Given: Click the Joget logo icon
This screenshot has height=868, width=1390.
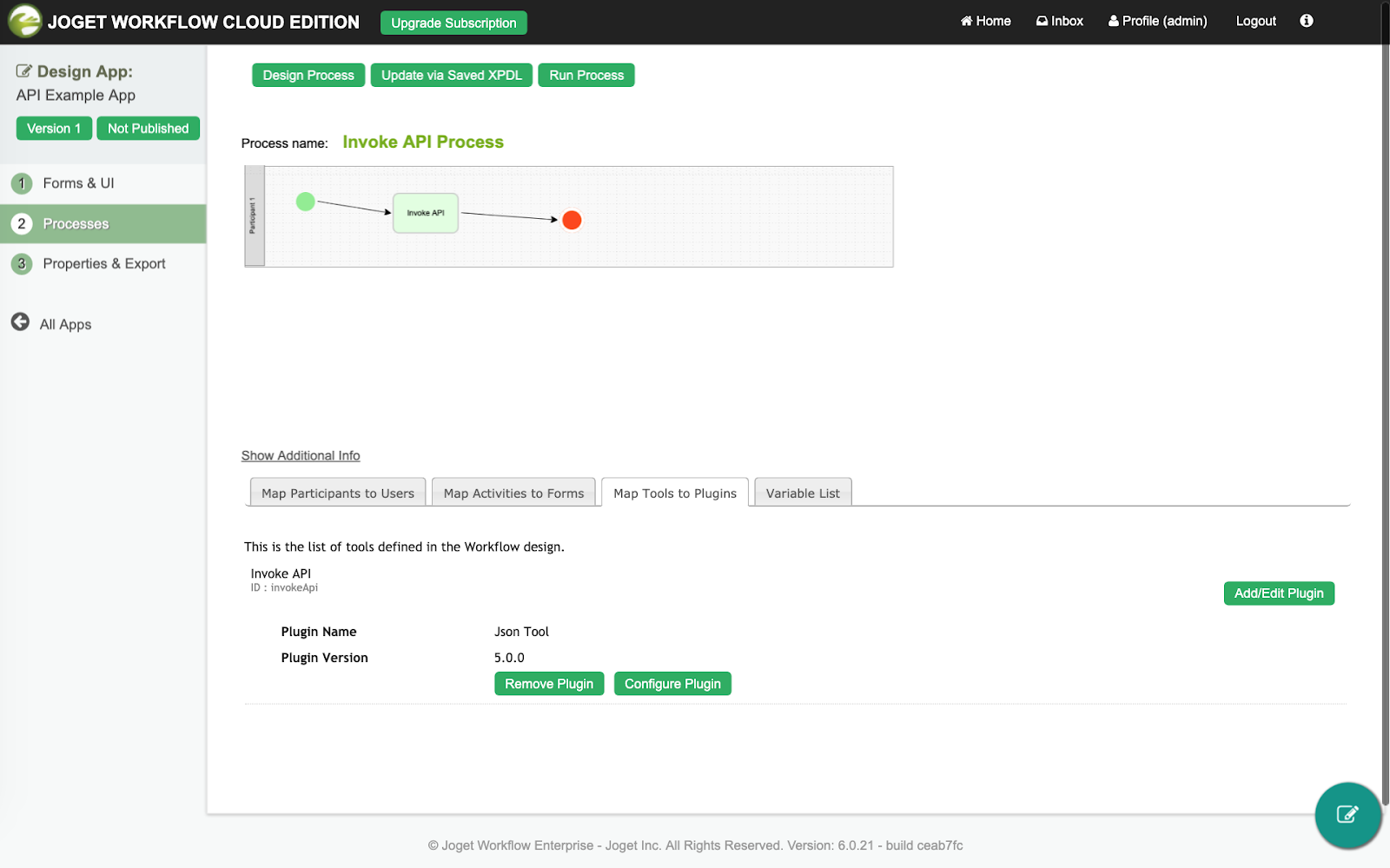Looking at the screenshot, I should pyautogui.click(x=24, y=21).
